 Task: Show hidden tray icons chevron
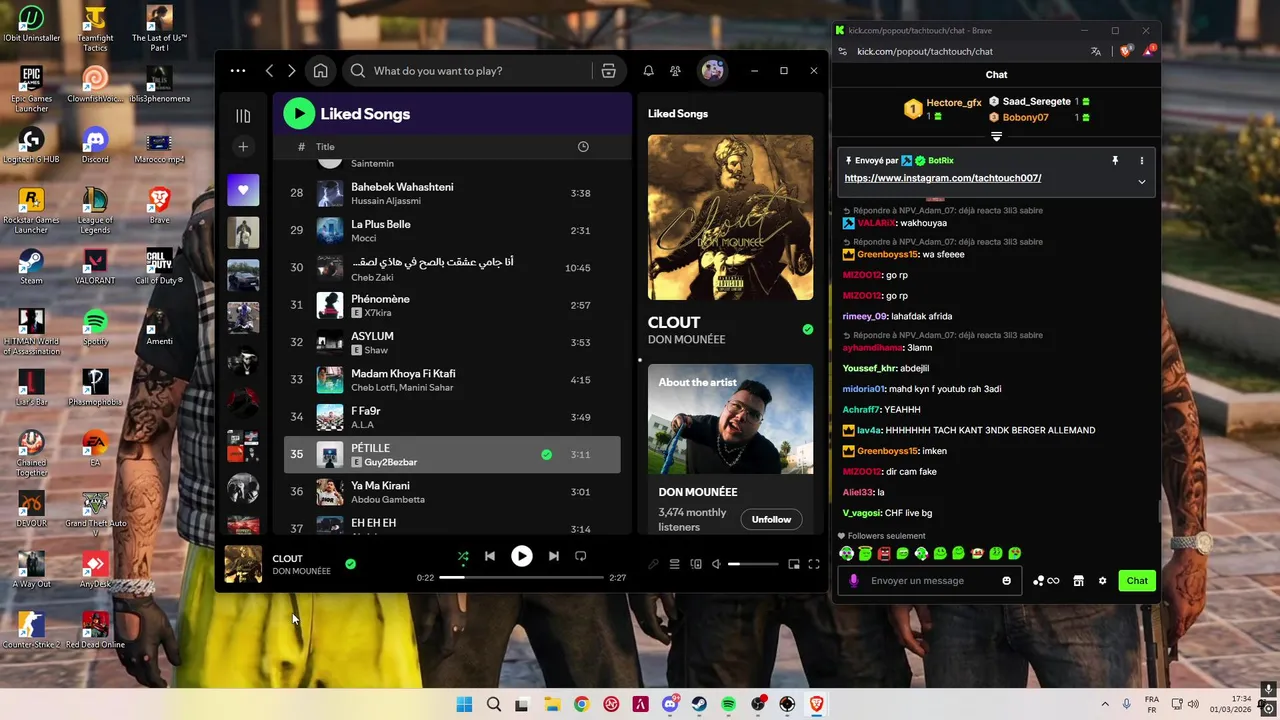[x=1105, y=705]
